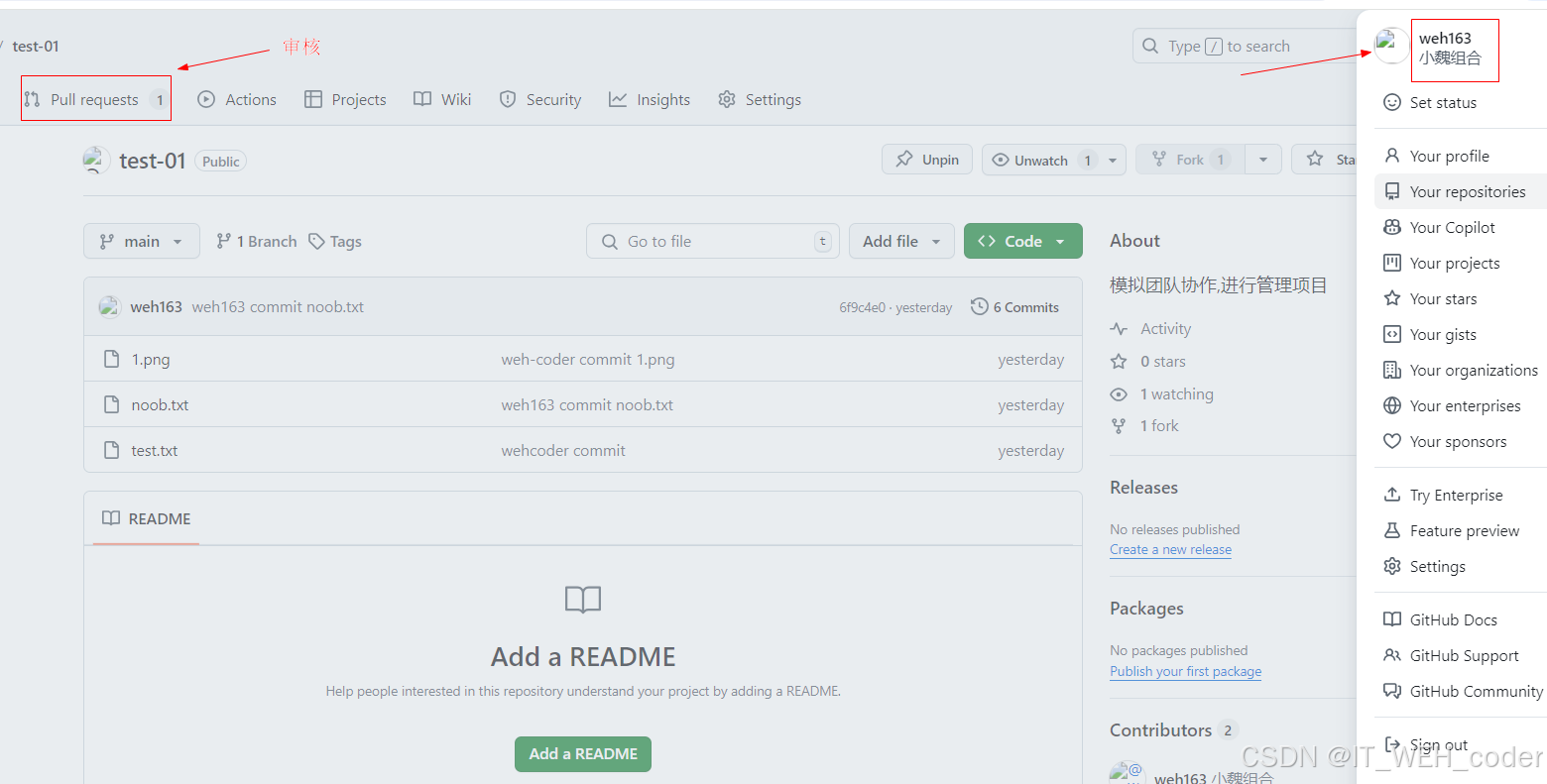Open commit hash 6f9c4e0
Screen dimensions: 1547x784
tap(862, 307)
